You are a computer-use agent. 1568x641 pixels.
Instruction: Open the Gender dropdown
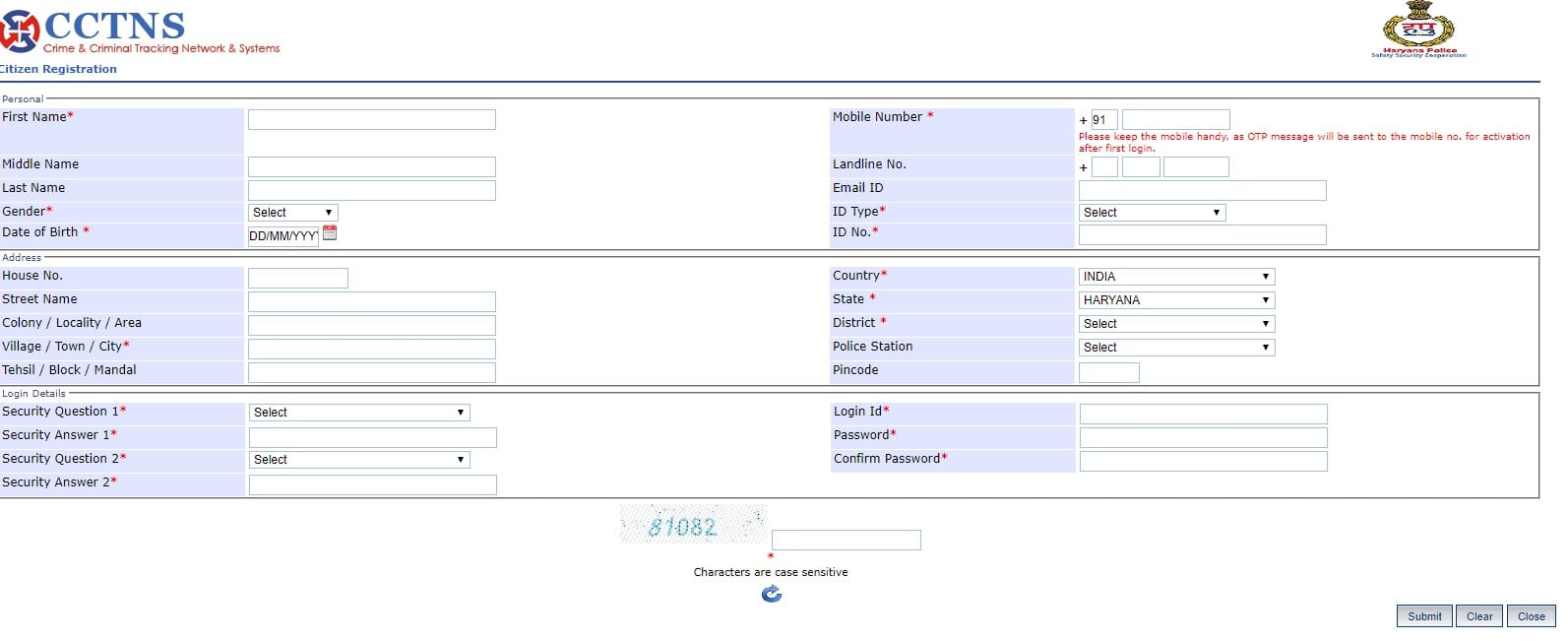pos(292,213)
